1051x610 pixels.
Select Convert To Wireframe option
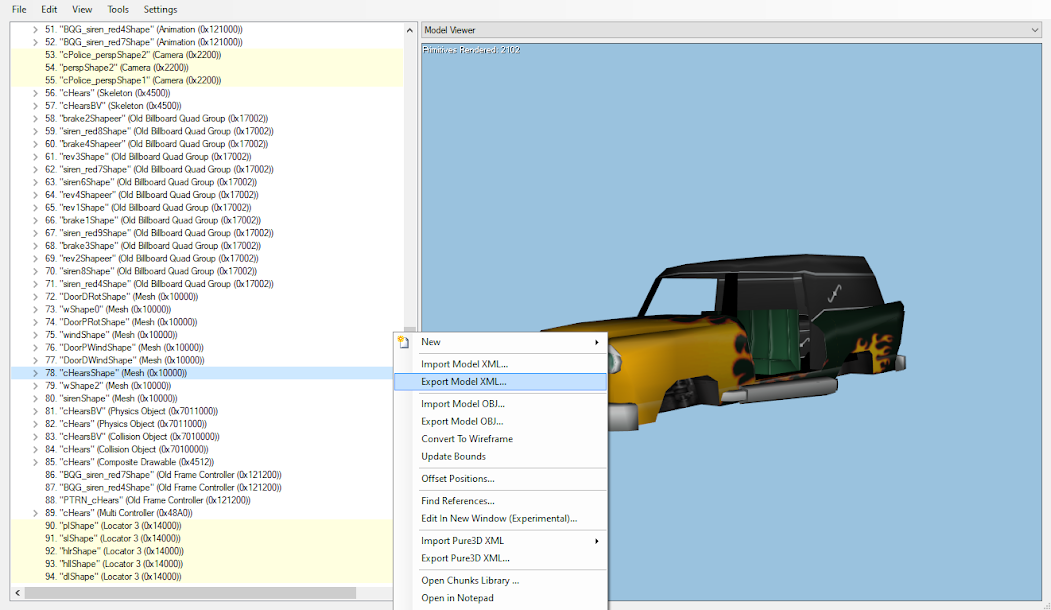(467, 439)
